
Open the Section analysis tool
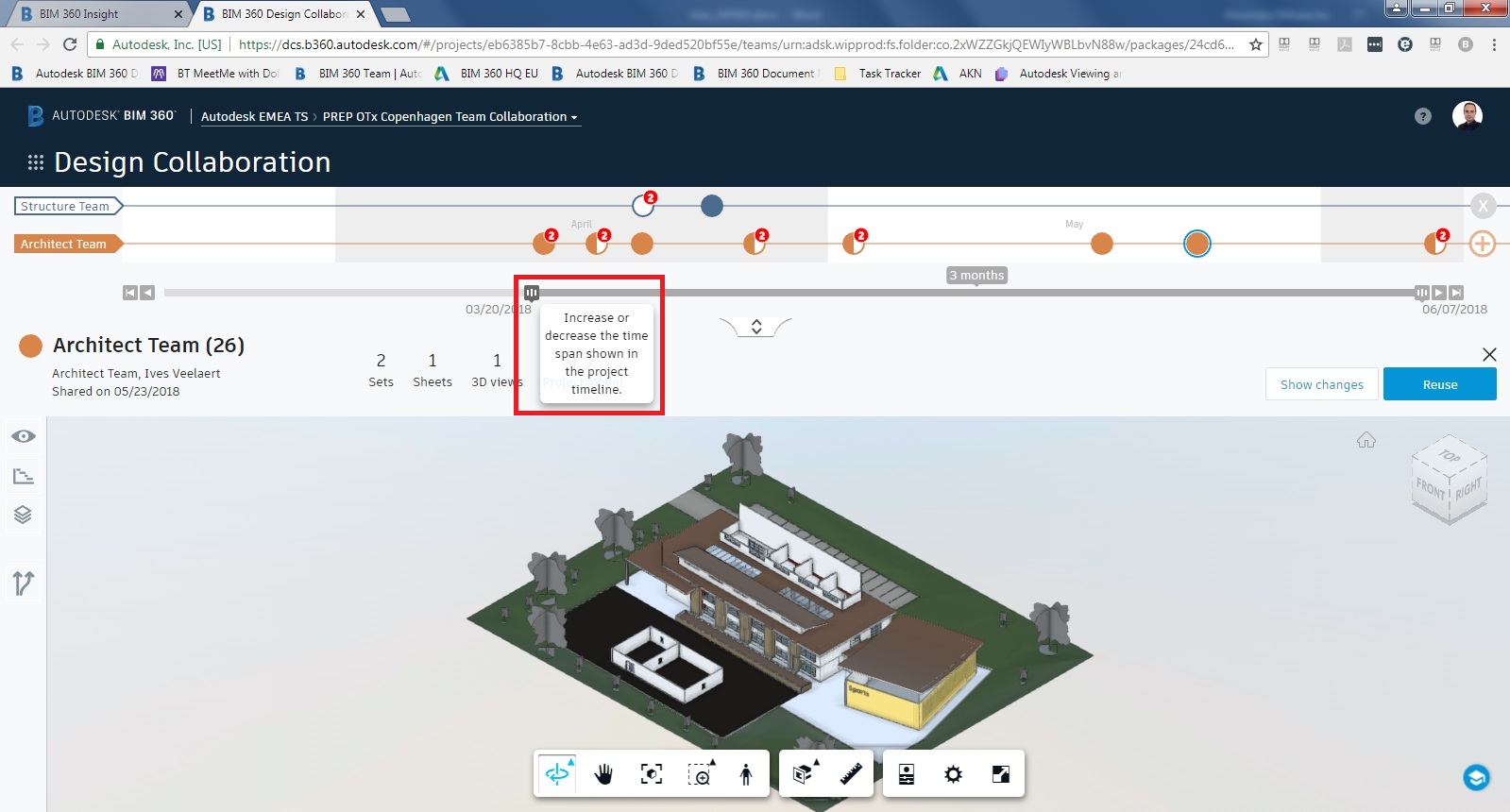pyautogui.click(x=804, y=774)
